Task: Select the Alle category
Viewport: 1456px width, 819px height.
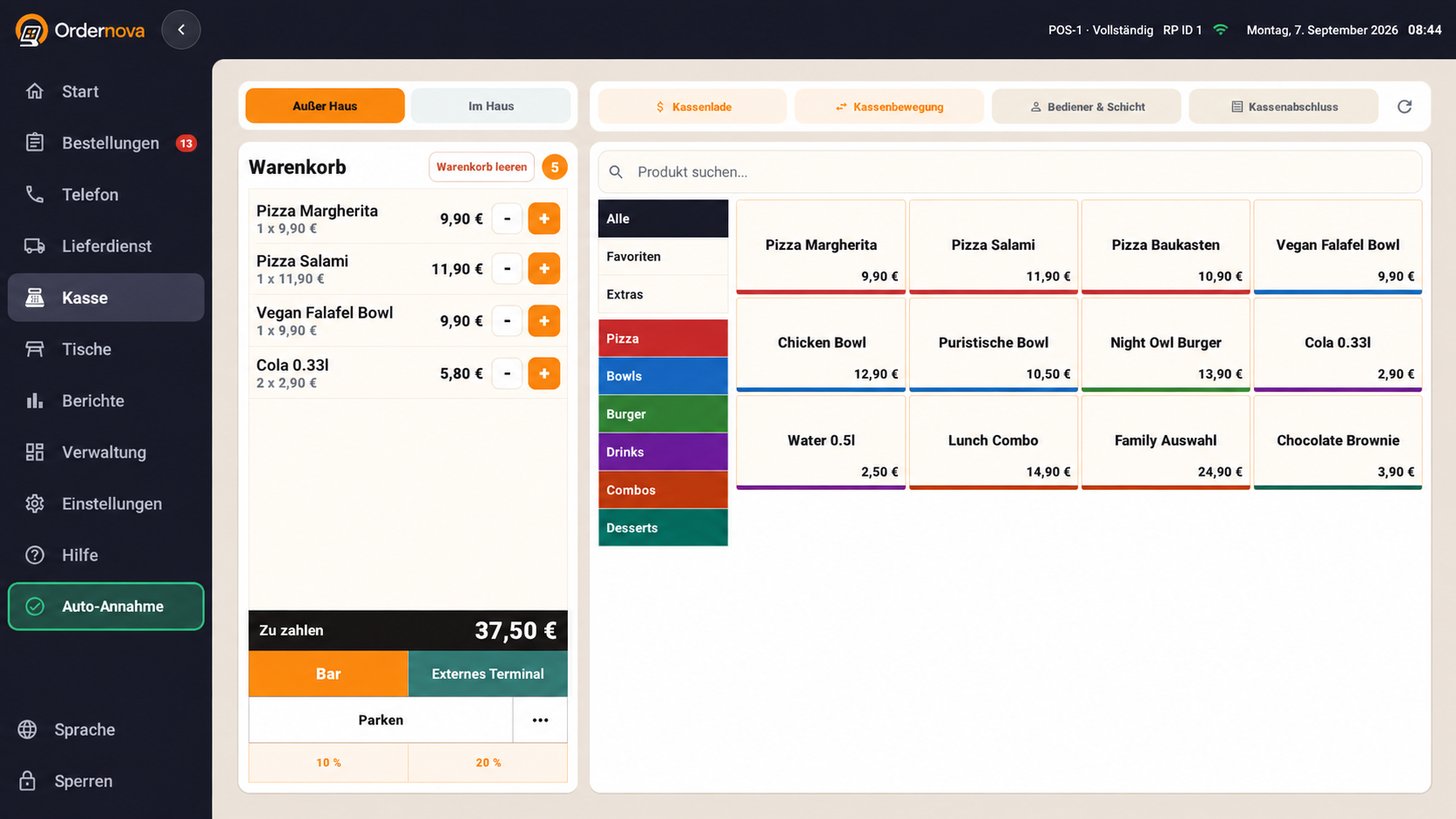Action: point(663,218)
